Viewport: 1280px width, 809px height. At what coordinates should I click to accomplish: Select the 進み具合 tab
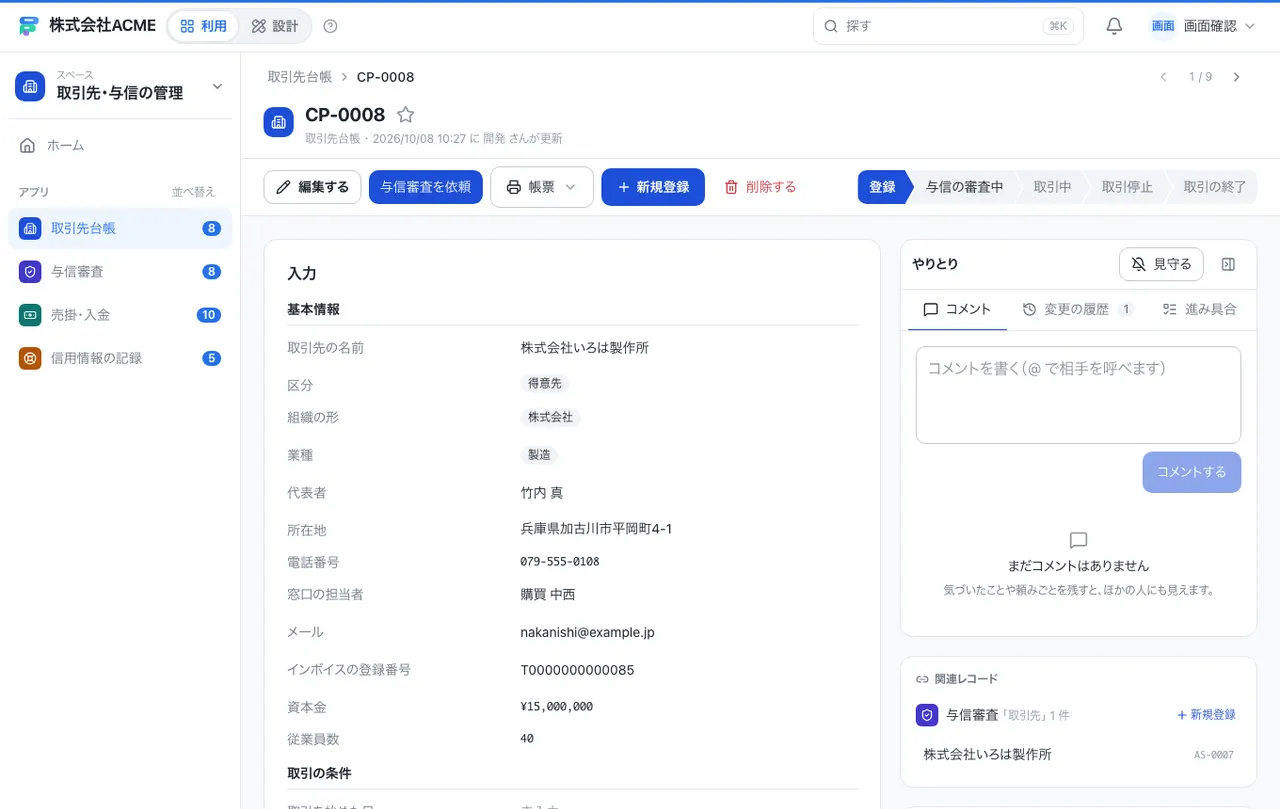pos(1200,310)
